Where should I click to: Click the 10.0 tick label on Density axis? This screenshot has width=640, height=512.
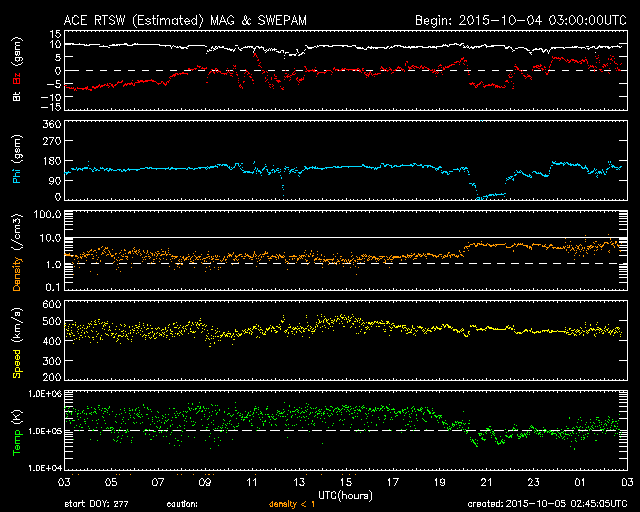tap(50, 238)
